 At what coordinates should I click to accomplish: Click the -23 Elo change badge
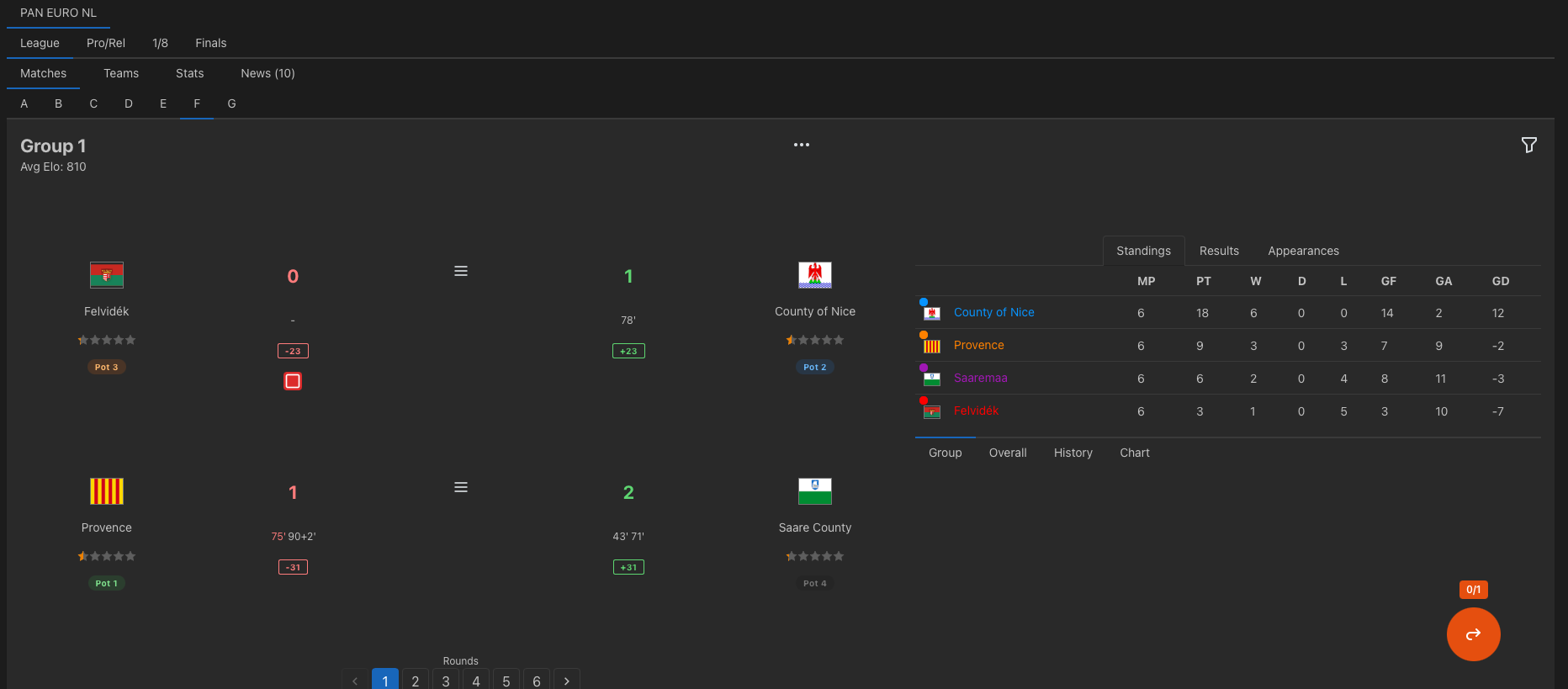coord(293,351)
